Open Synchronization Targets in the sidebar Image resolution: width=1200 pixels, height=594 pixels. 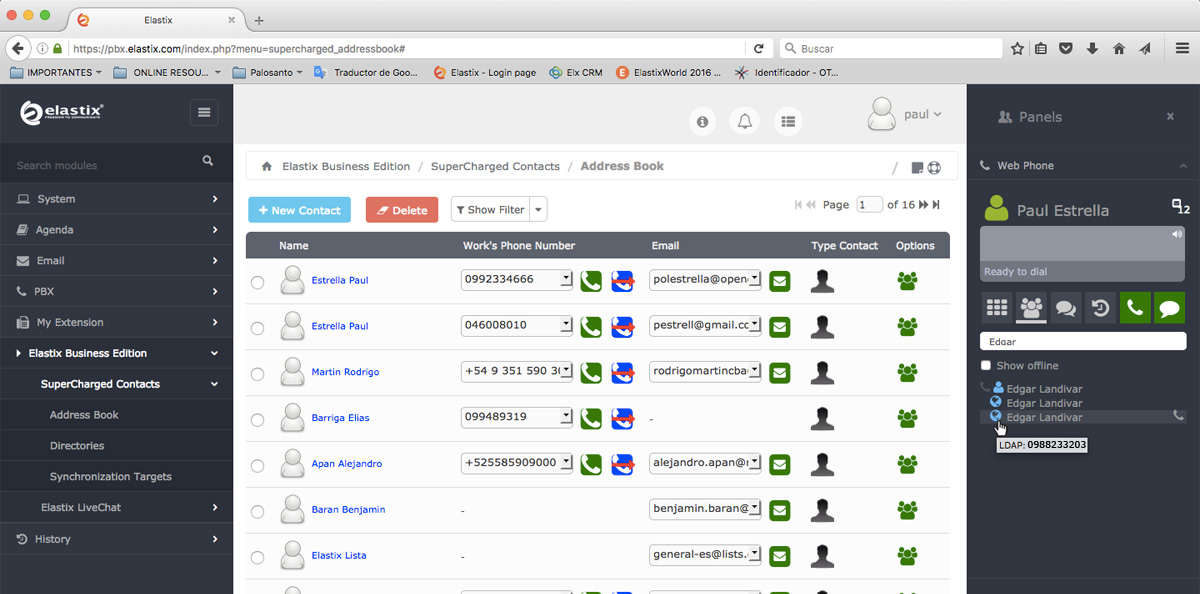(x=111, y=477)
